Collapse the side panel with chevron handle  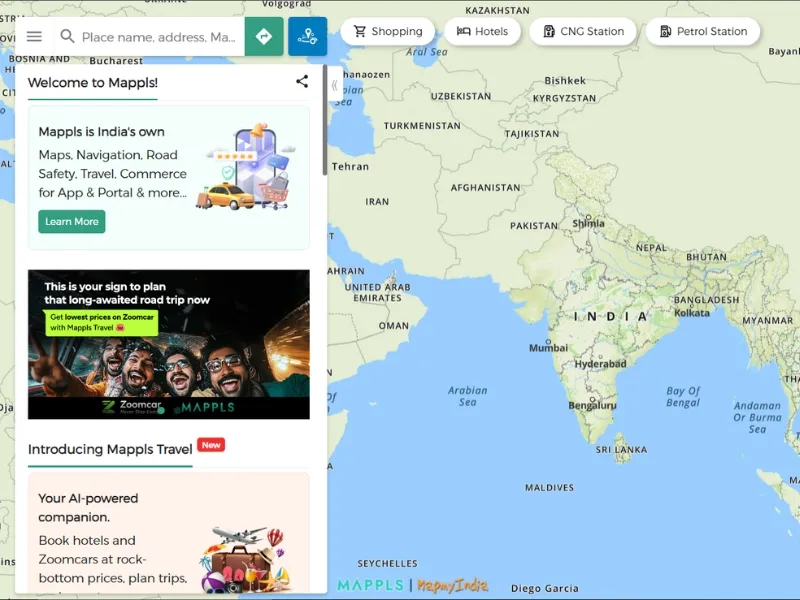pos(335,85)
